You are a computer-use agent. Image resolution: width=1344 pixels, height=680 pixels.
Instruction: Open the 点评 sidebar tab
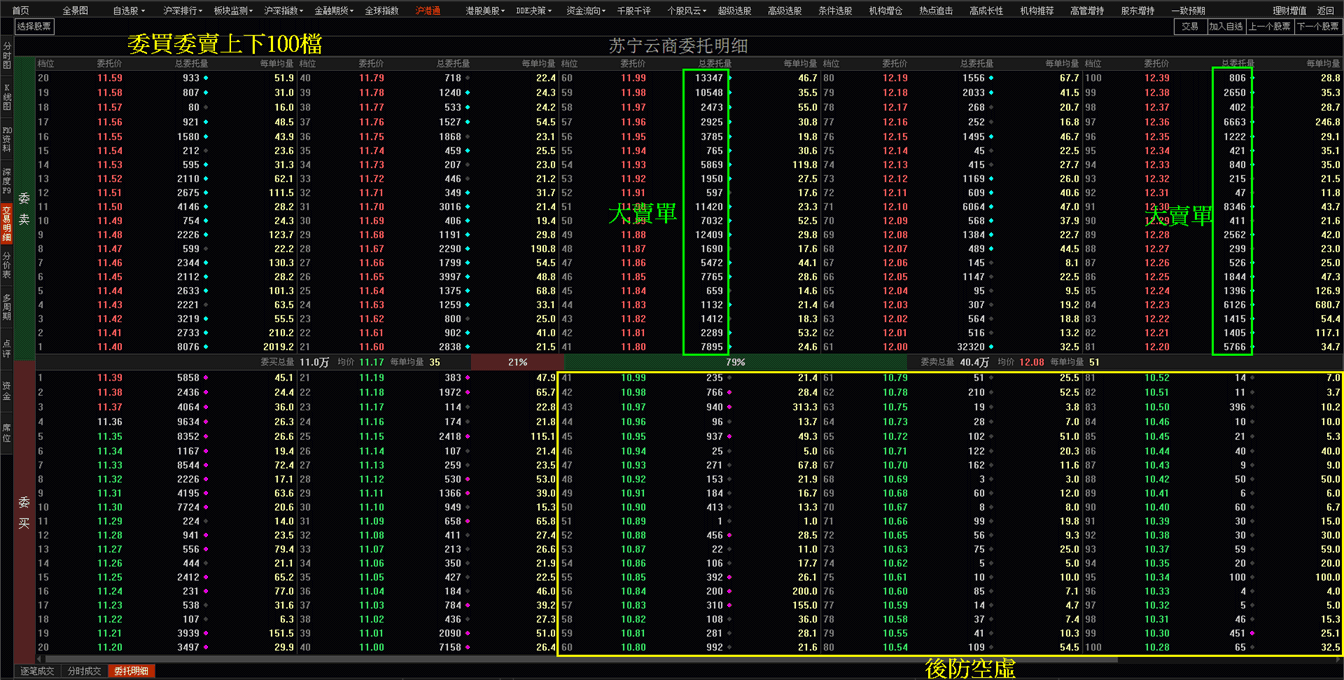pos(6,348)
